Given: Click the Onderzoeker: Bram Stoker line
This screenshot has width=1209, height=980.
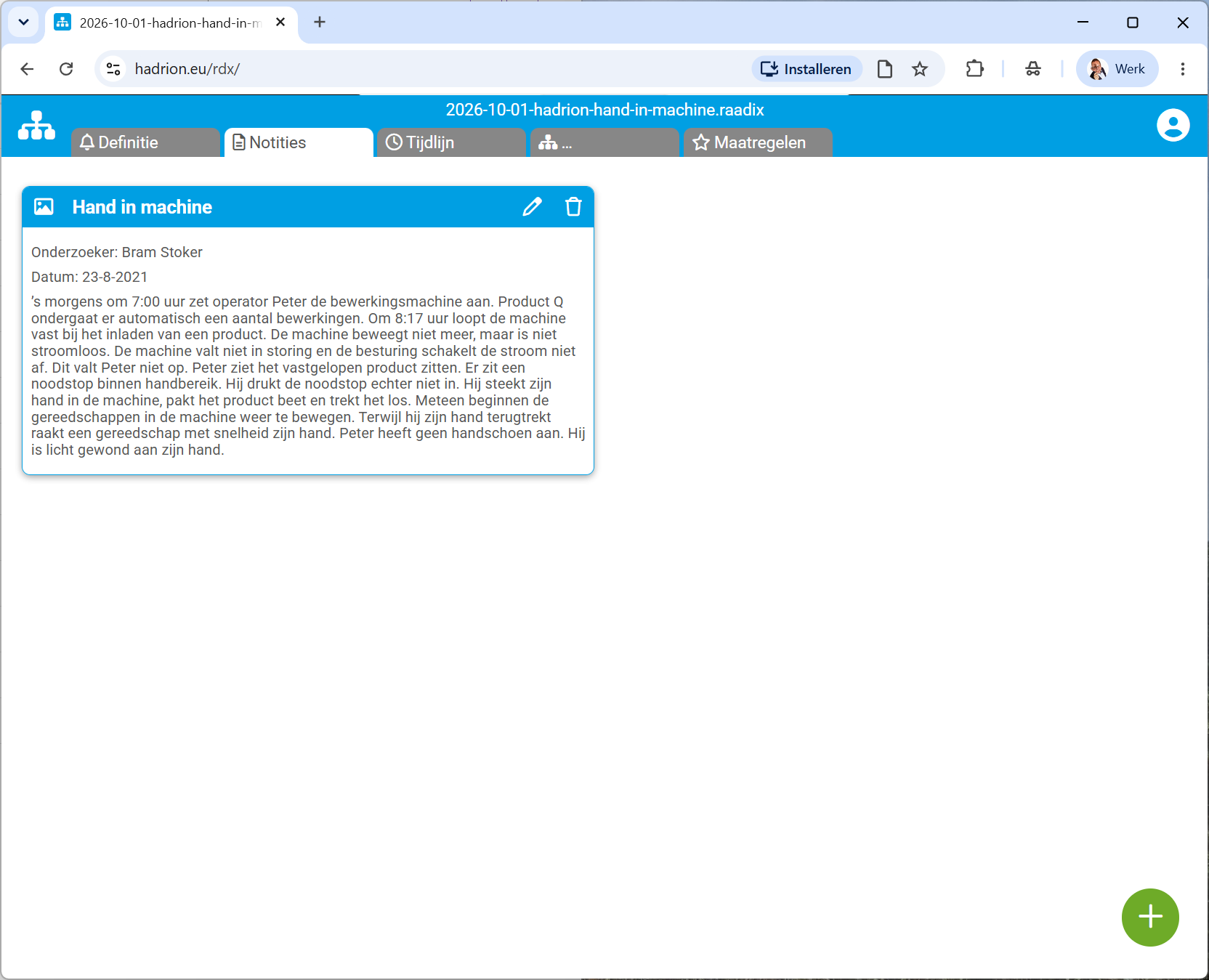Looking at the screenshot, I should (x=117, y=252).
